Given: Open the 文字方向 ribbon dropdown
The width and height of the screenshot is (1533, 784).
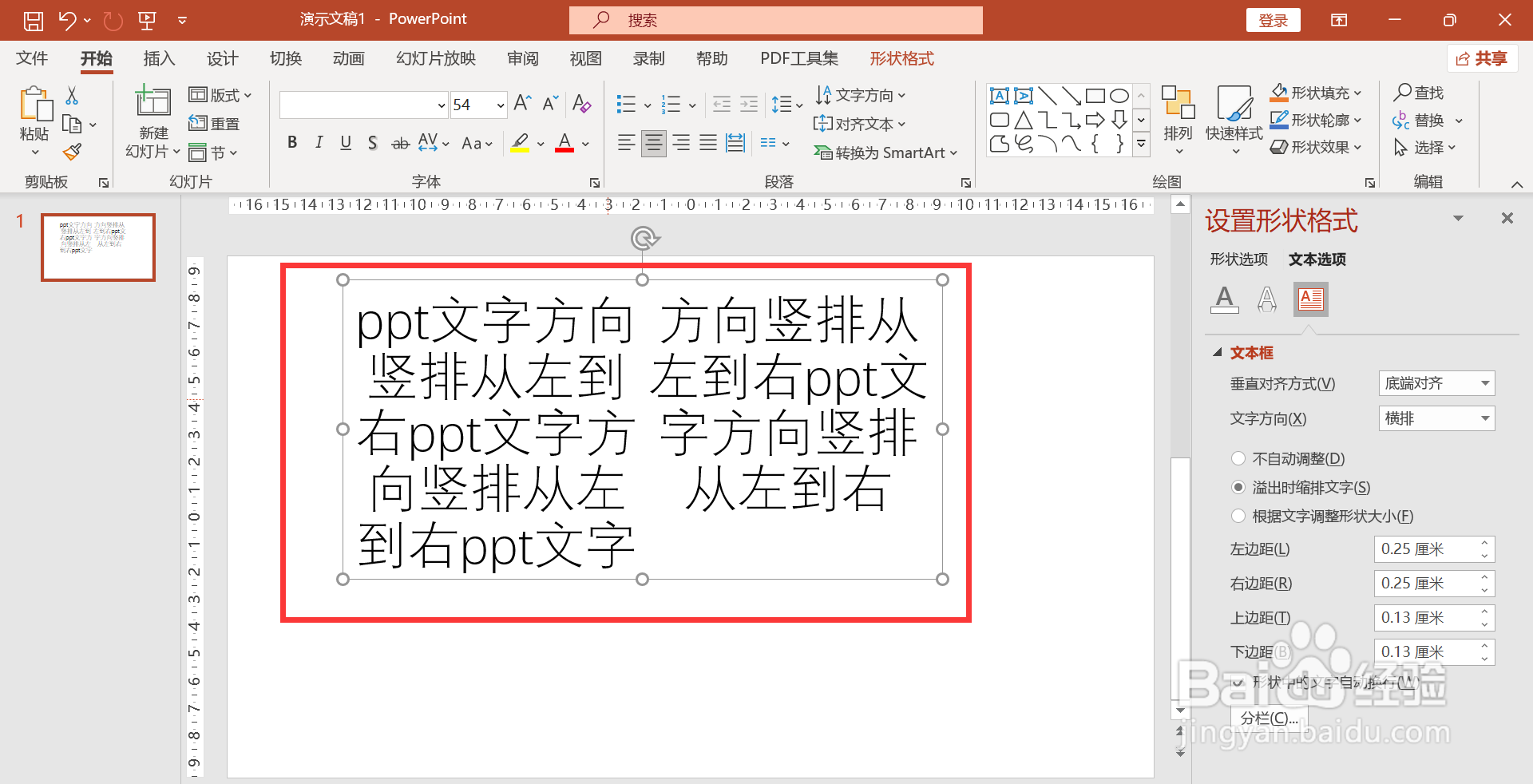Looking at the screenshot, I should pos(861,95).
